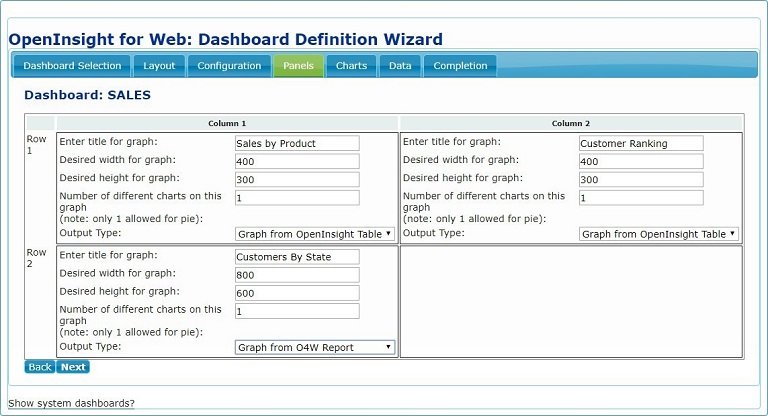The width and height of the screenshot is (768, 416).
Task: Open the Configuration tab
Action: (x=229, y=66)
